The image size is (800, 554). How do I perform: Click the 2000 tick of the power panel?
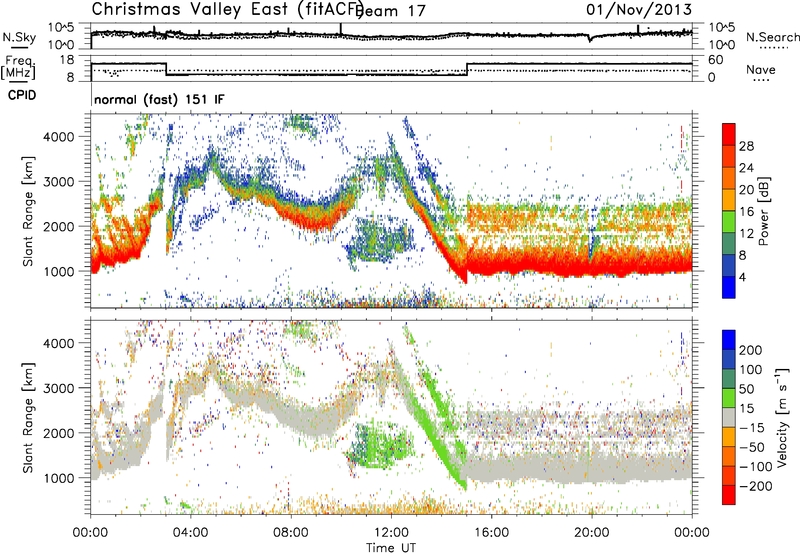point(58,226)
